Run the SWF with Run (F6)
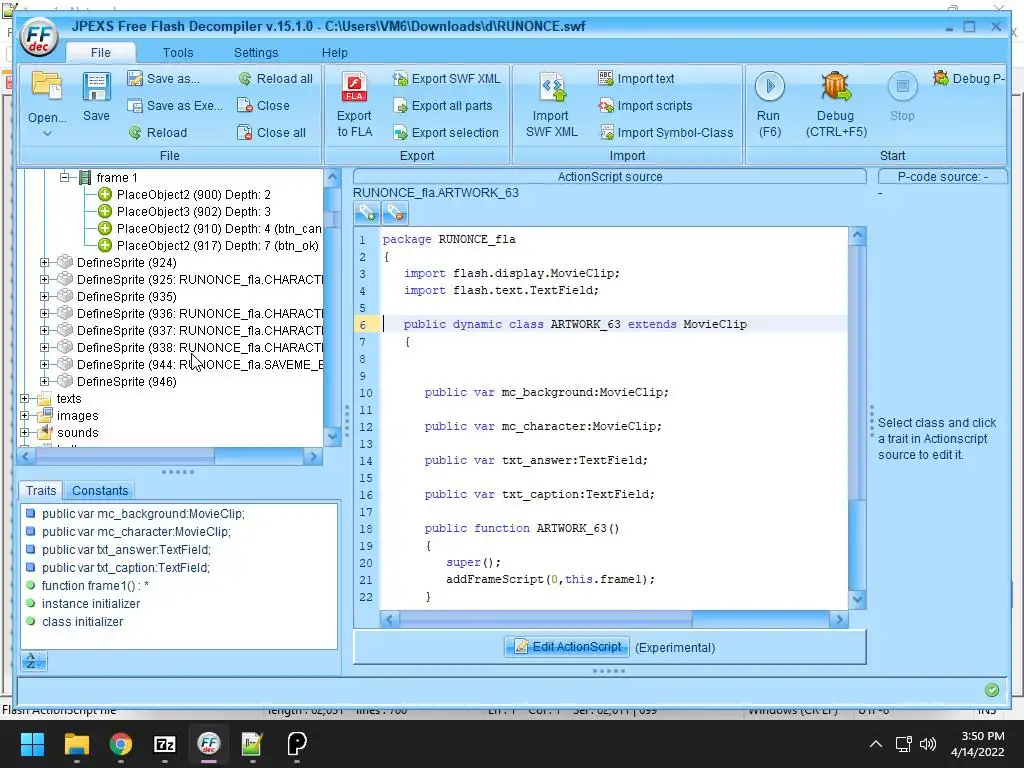 tap(769, 104)
